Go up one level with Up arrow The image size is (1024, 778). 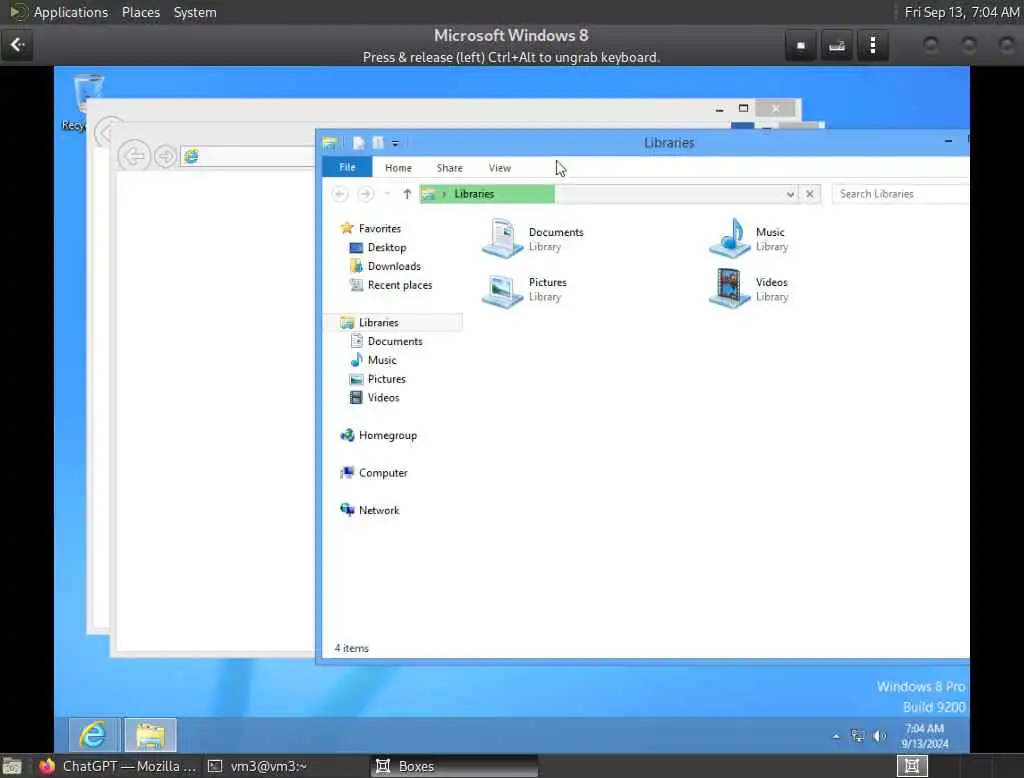pos(407,194)
